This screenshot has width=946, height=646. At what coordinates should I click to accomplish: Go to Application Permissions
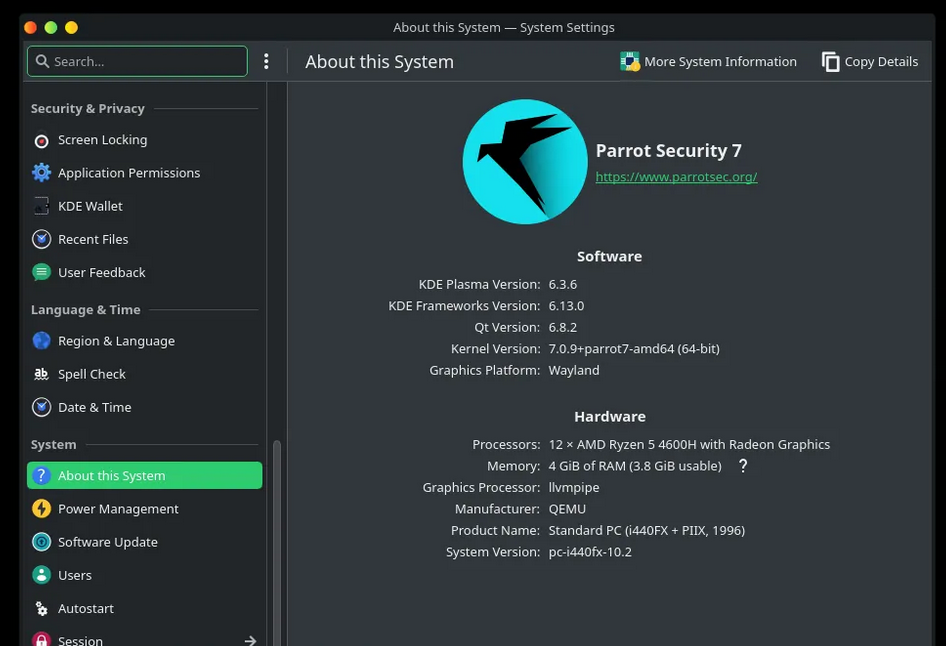(x=145, y=173)
